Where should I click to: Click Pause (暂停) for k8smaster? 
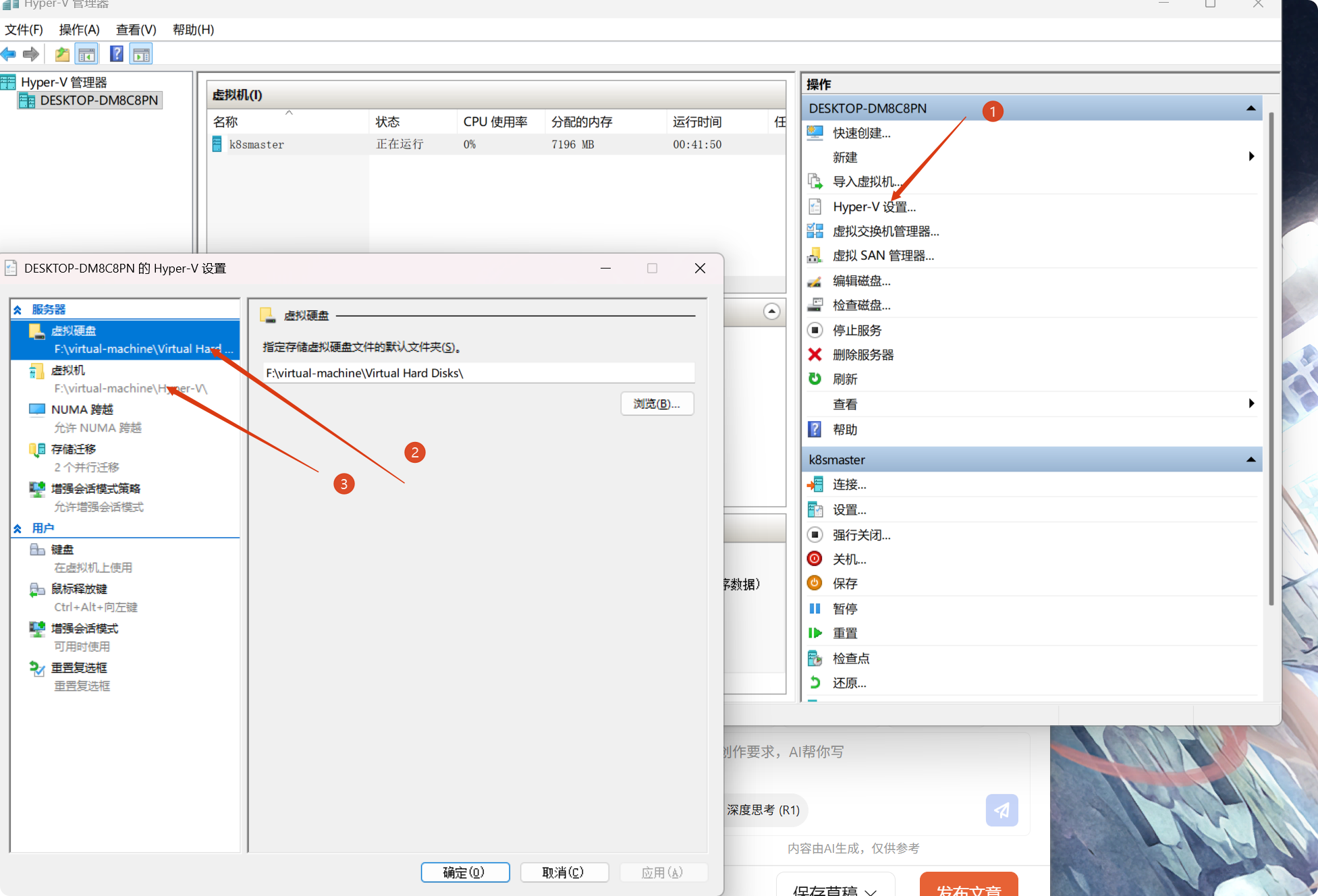click(844, 609)
